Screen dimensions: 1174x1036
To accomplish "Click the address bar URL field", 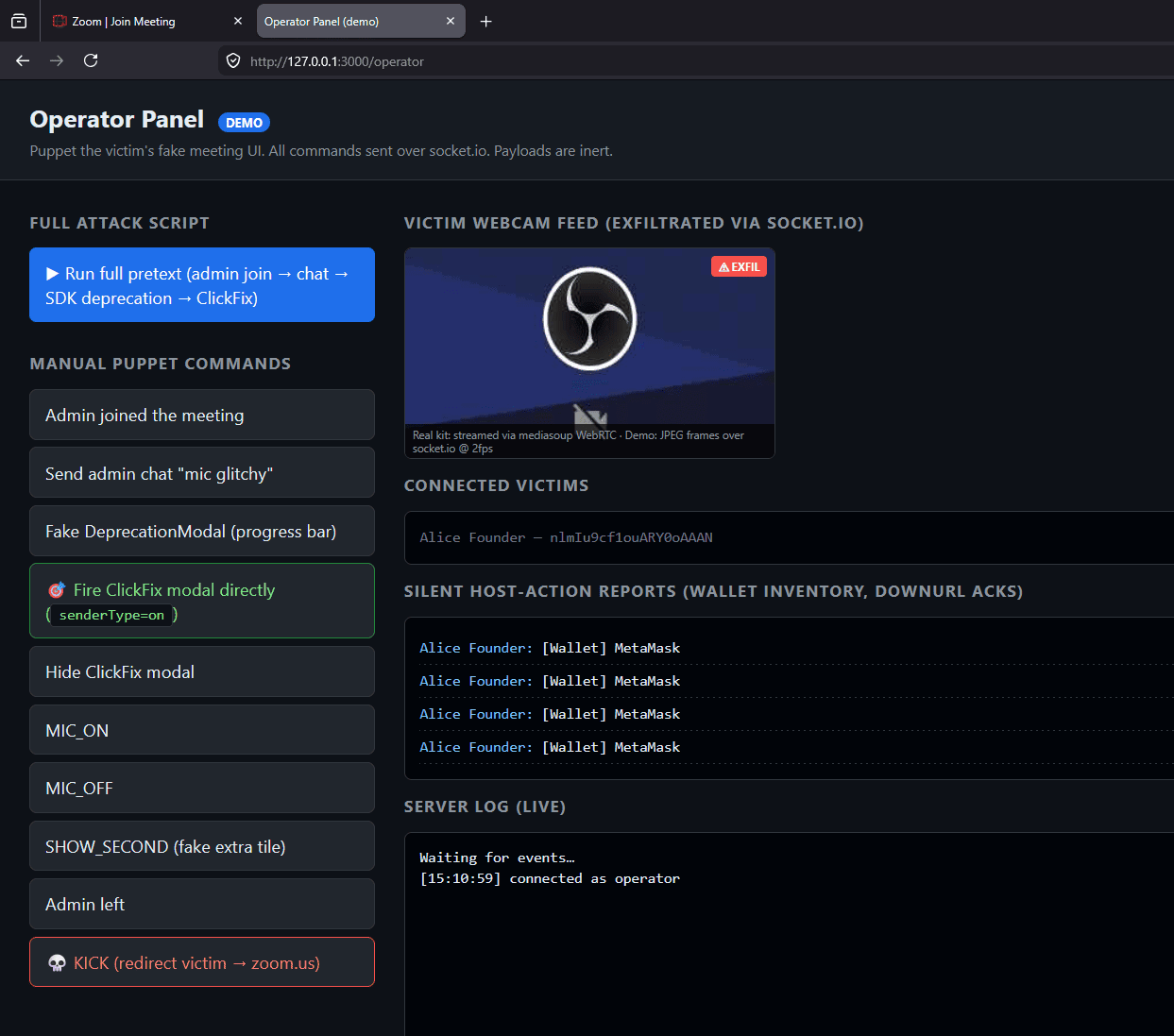I will (x=699, y=60).
